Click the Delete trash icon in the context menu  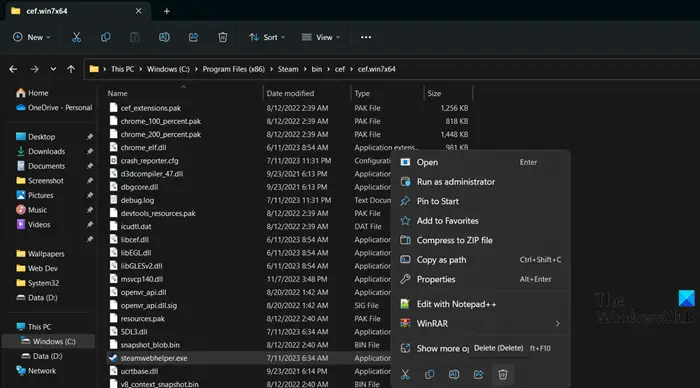(503, 375)
